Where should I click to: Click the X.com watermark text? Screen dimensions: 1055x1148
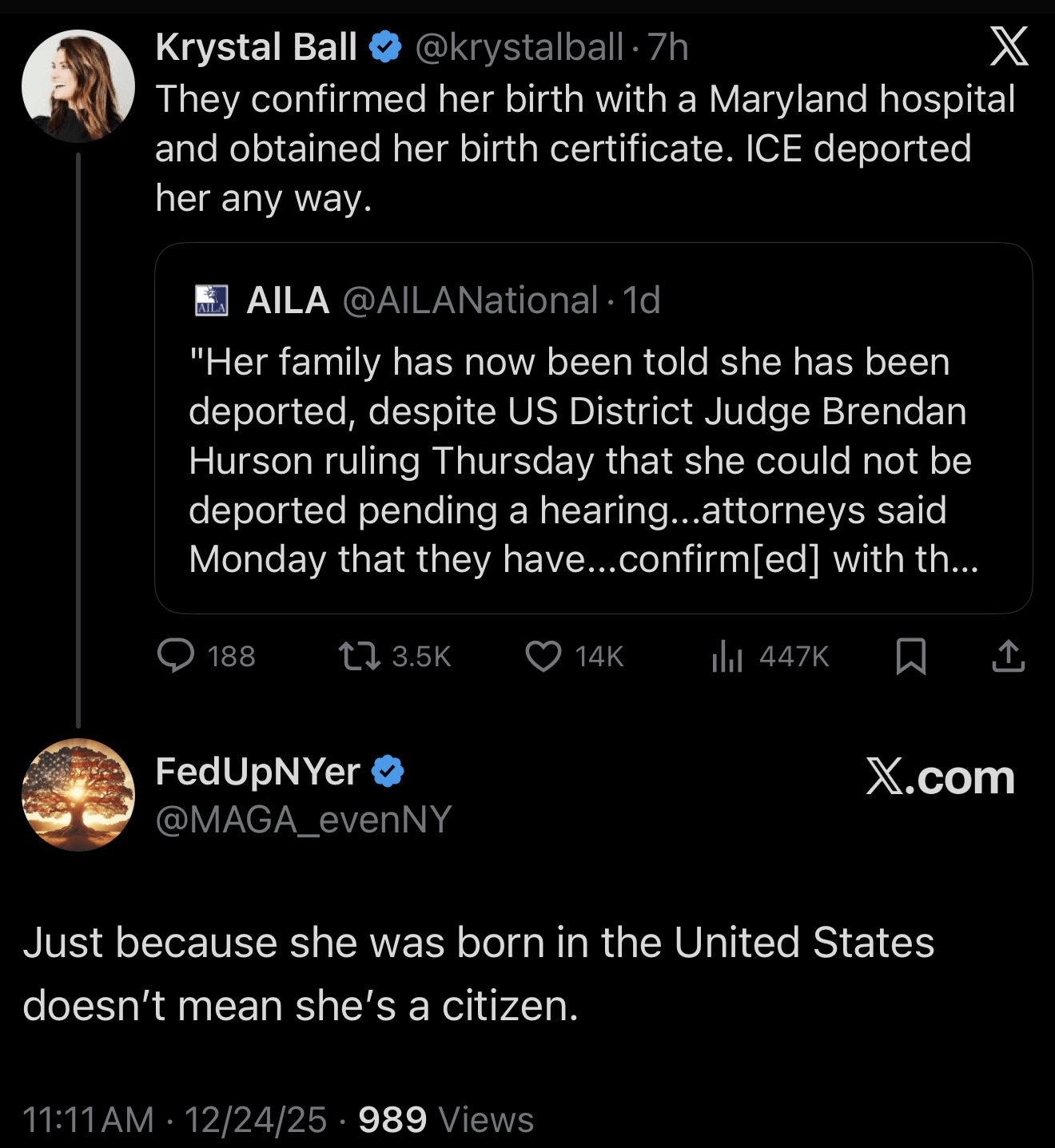941,777
